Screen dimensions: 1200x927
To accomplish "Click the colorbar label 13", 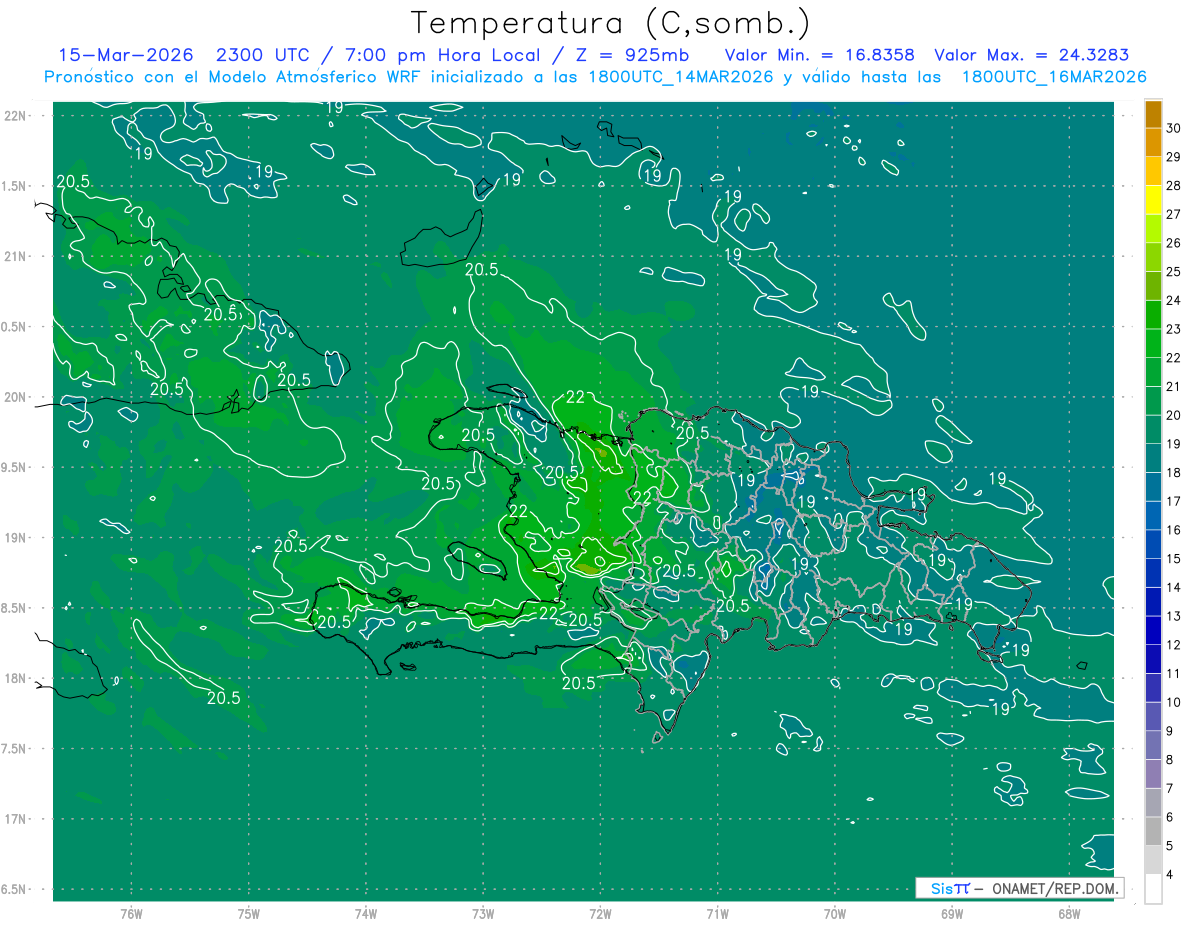I will point(1173,616).
